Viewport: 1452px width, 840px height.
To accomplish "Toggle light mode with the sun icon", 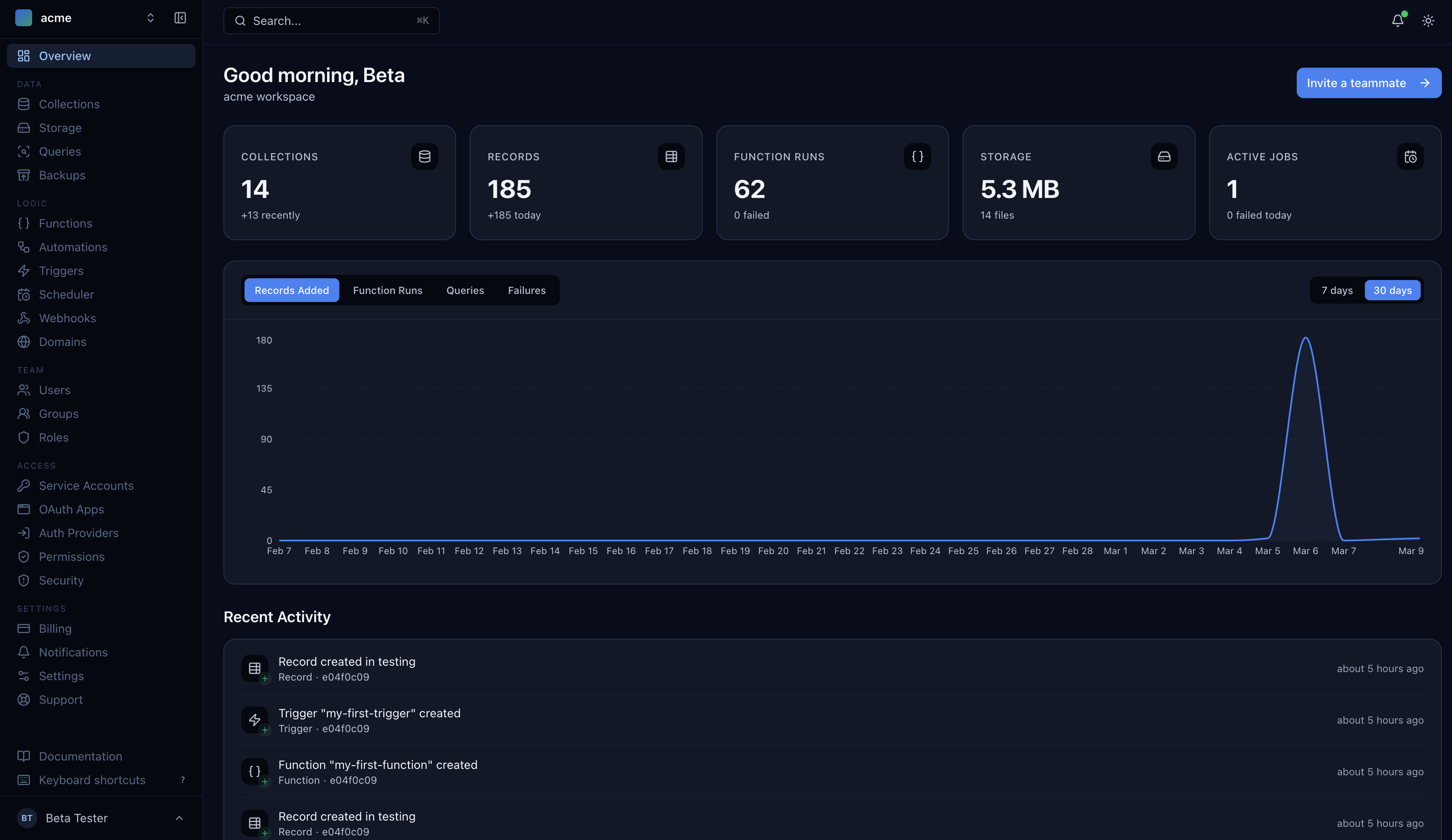I will pos(1428,20).
